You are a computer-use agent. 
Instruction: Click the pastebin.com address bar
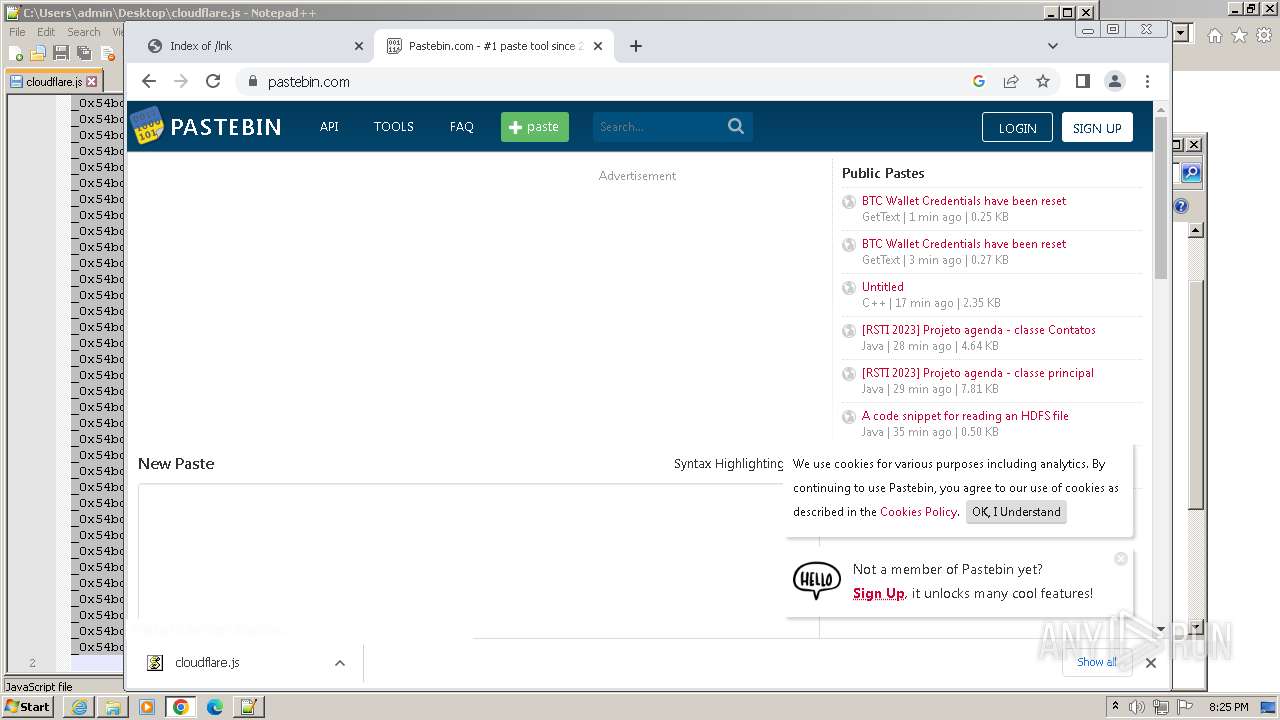pos(600,82)
